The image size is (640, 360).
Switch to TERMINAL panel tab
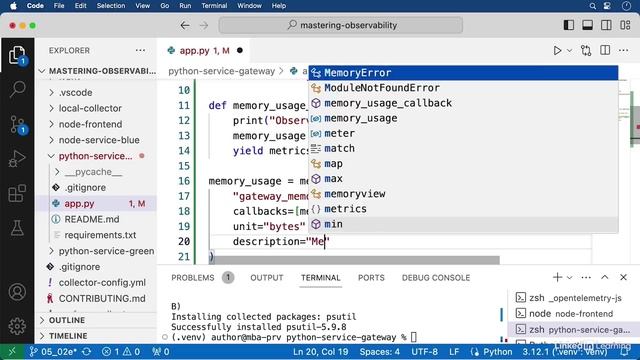click(x=320, y=278)
